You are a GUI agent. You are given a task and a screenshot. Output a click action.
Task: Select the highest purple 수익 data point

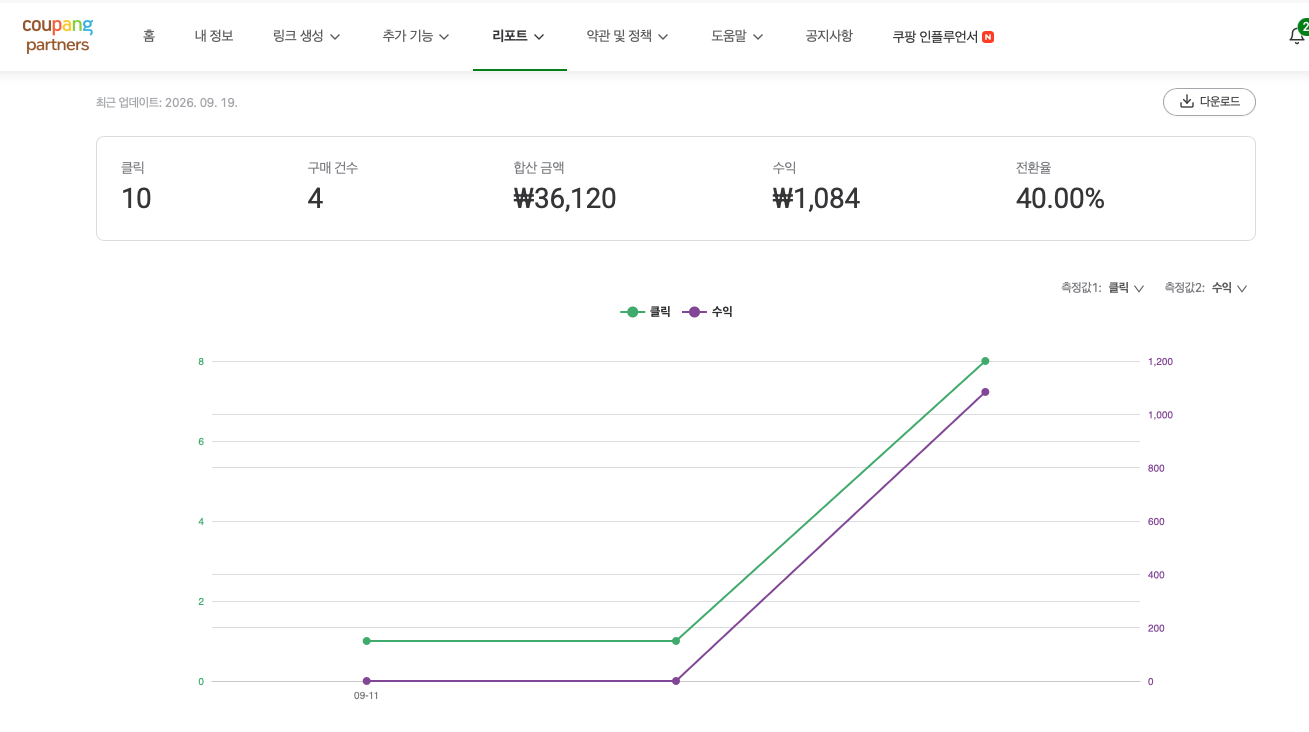985,392
